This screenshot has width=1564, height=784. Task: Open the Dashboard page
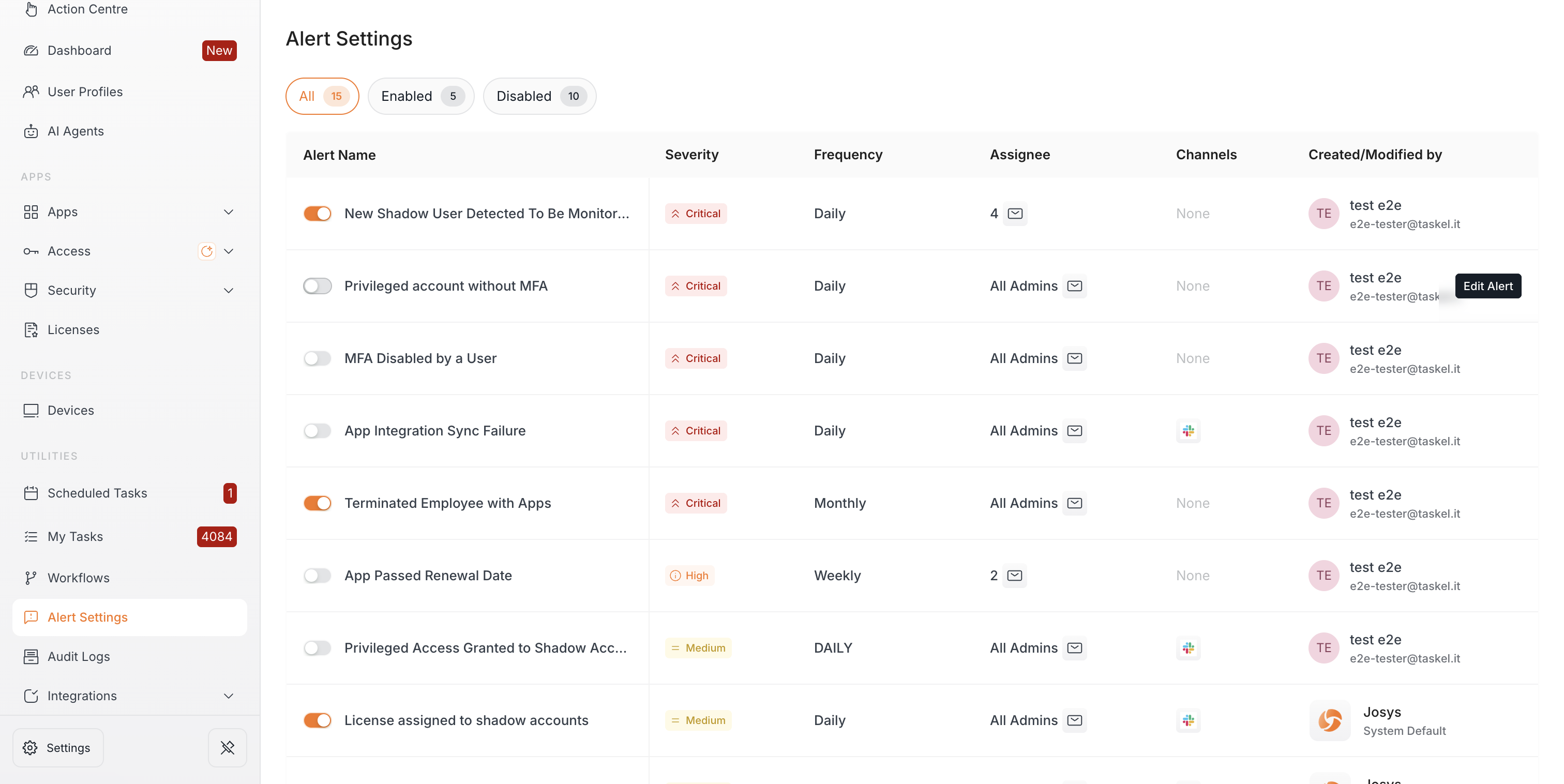point(79,50)
